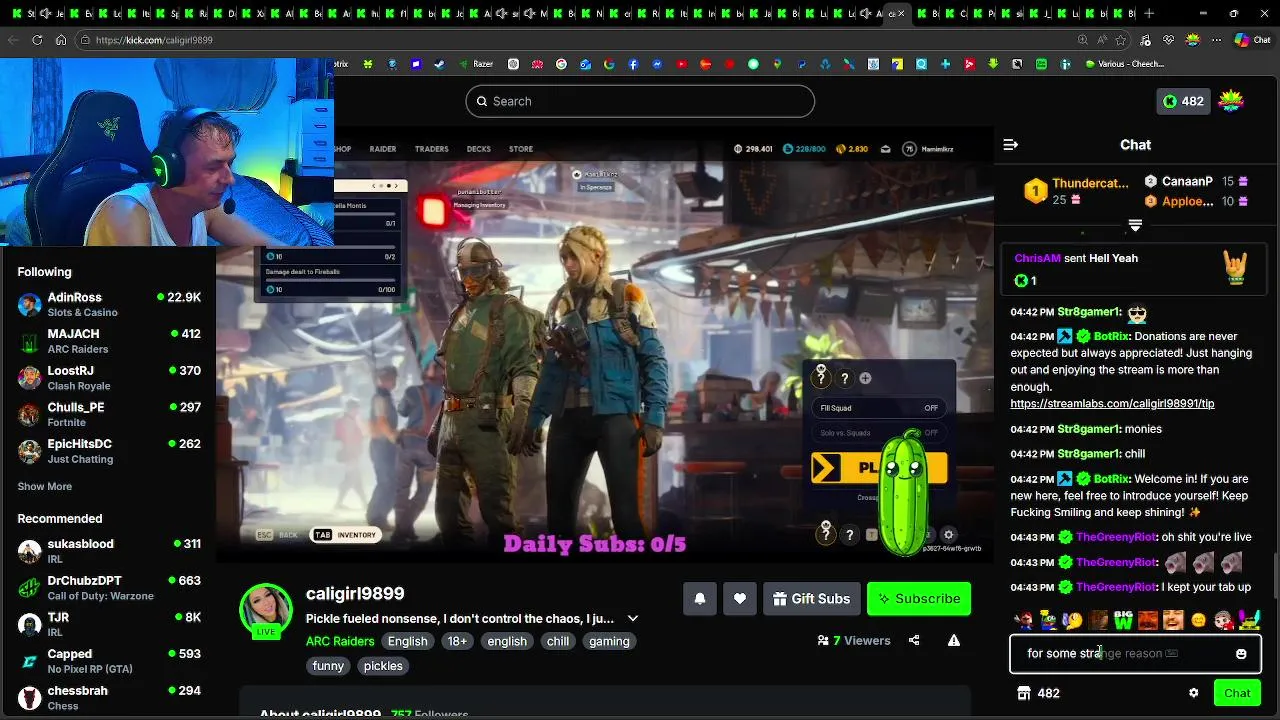This screenshot has width=1280, height=720.
Task: Open Various - Cheech bookmark
Action: 1125,64
